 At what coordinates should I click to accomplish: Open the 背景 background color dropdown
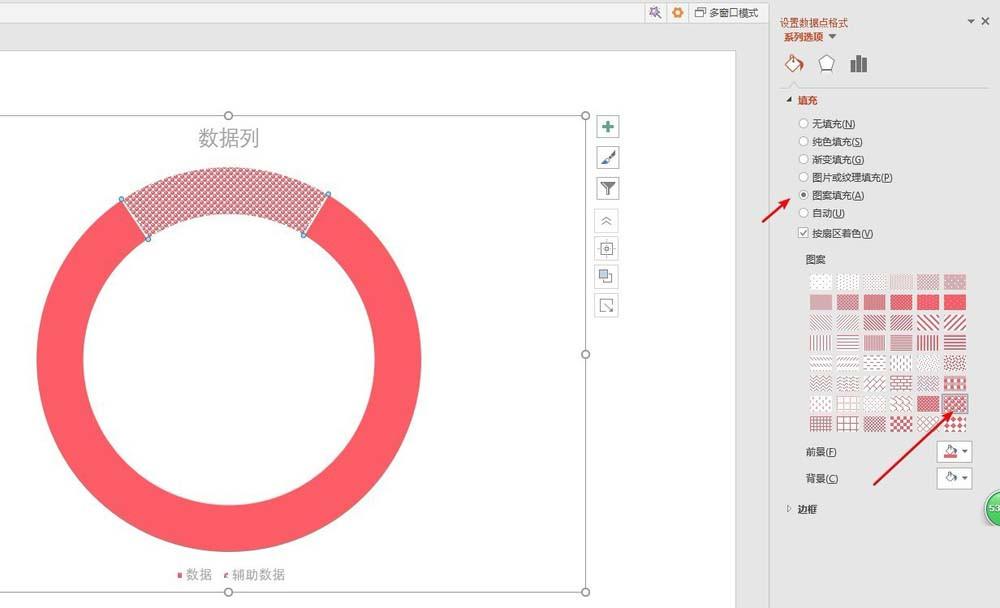click(954, 478)
